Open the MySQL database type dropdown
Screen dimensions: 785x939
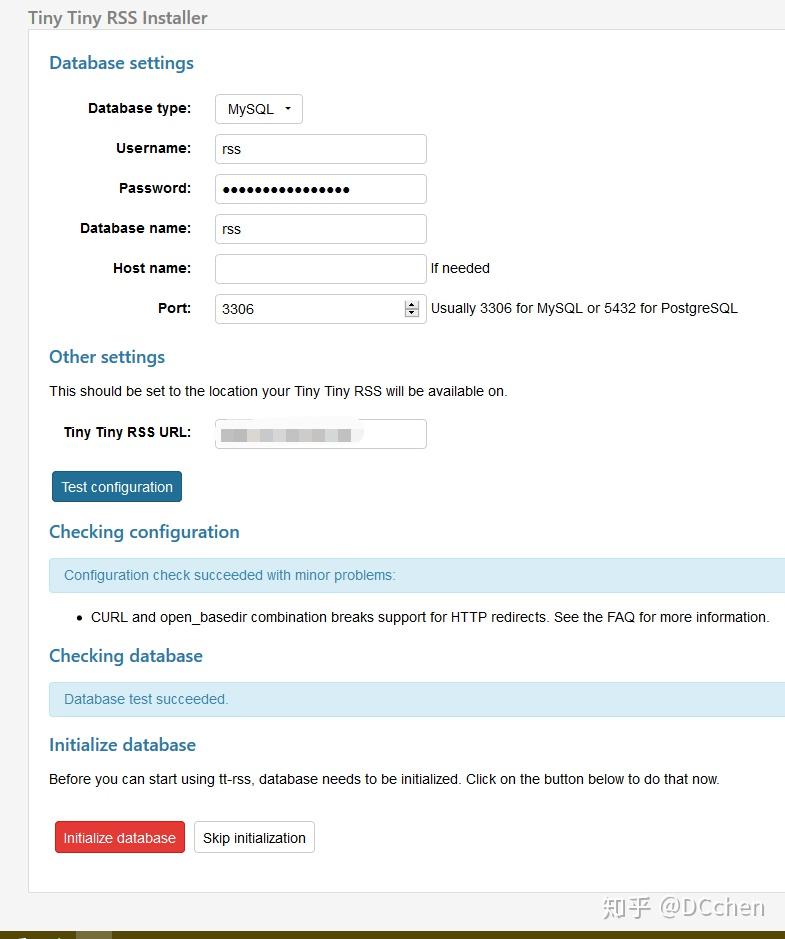(259, 109)
